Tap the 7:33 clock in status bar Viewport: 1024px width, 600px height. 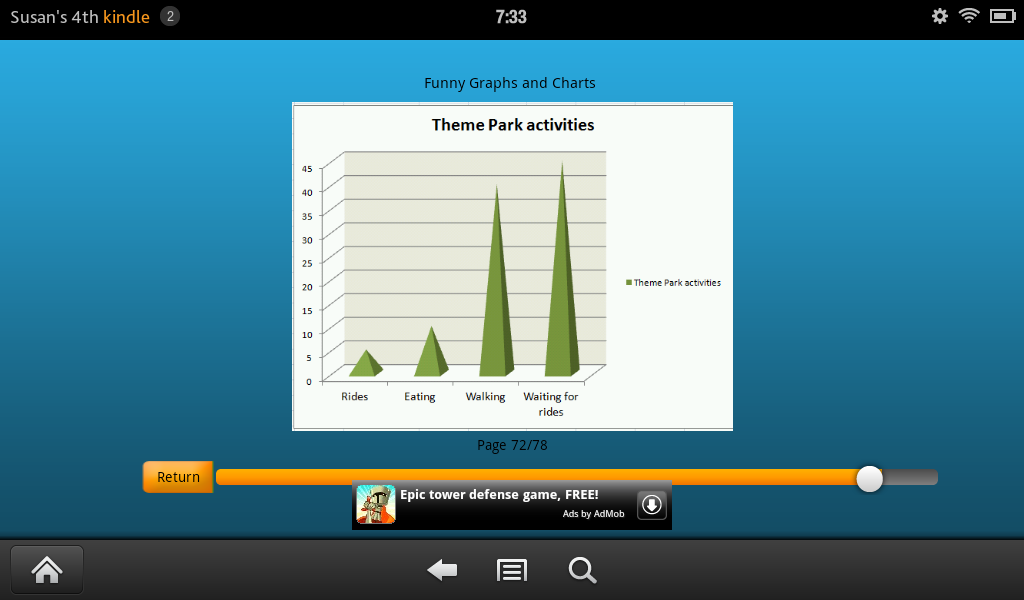tap(511, 16)
